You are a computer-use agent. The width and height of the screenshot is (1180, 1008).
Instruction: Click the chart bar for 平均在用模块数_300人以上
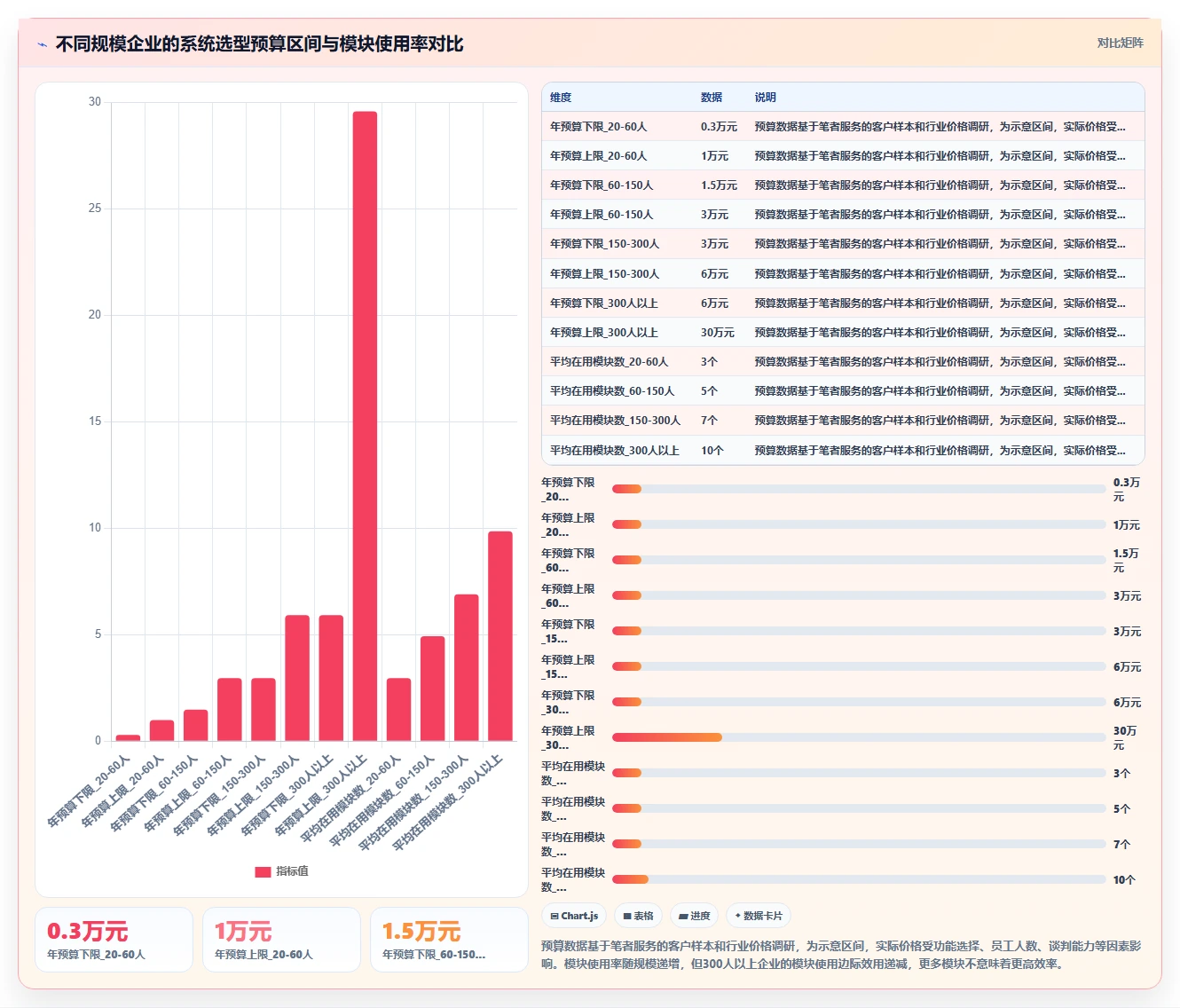click(x=500, y=636)
